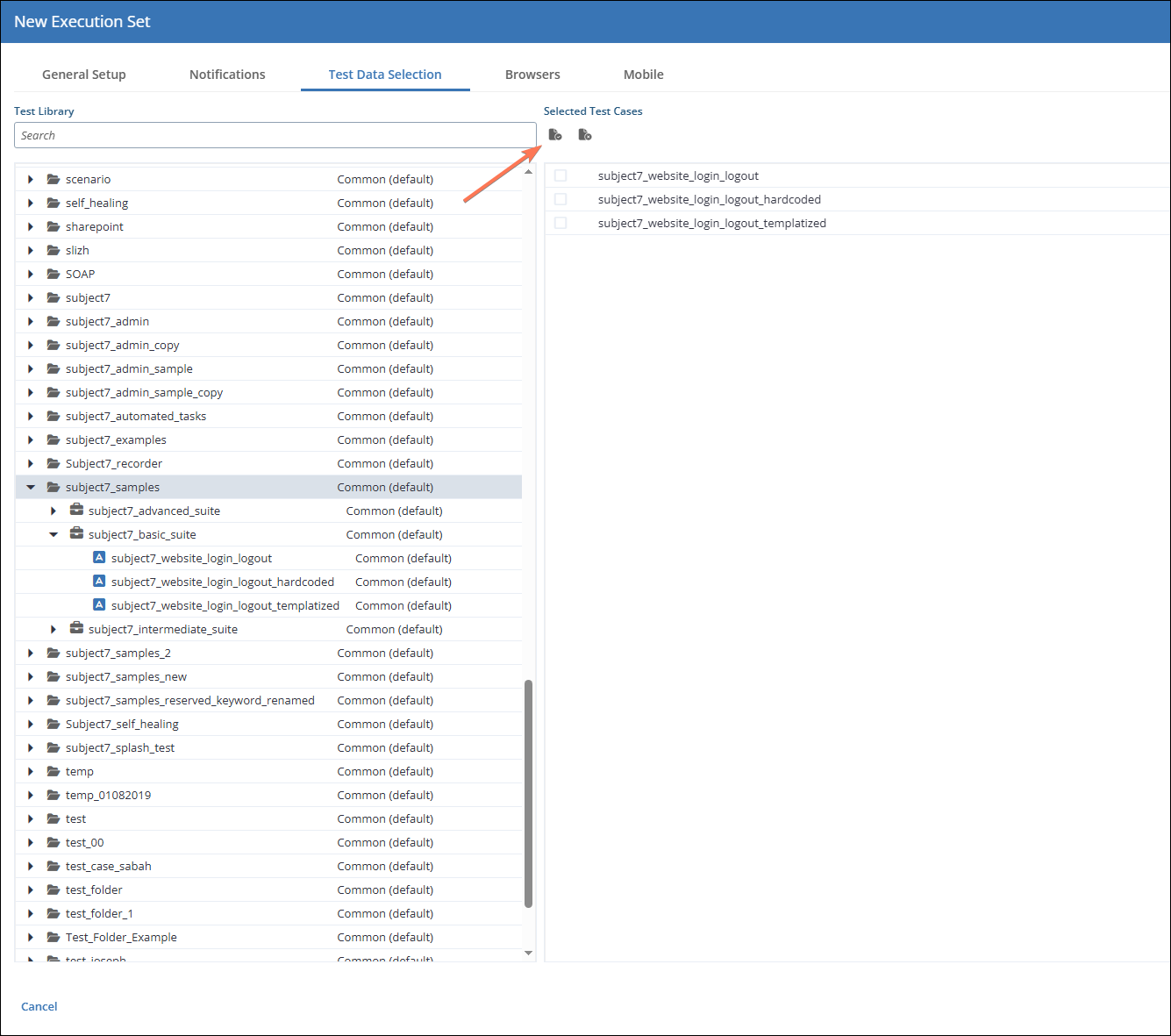The image size is (1171, 1036).
Task: Select the subject7_website_login_logout_templatized checkbox
Action: coord(561,223)
